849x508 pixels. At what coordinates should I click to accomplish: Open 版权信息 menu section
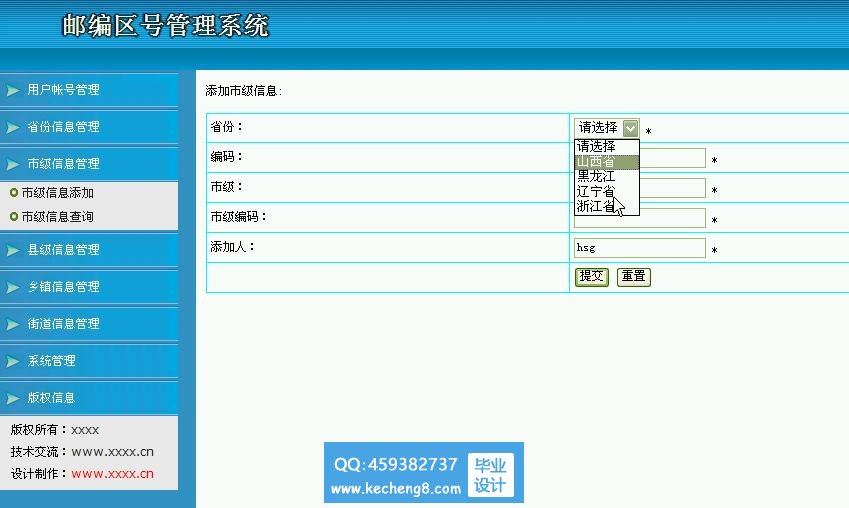tap(89, 398)
